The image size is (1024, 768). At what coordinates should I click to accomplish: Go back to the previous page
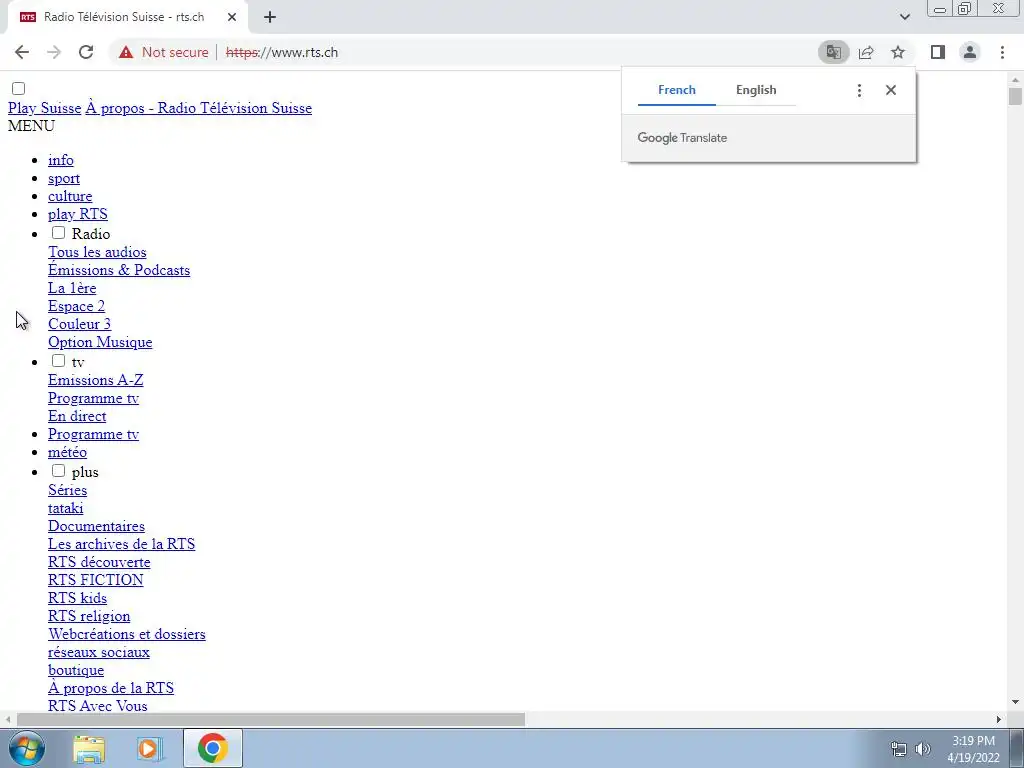click(x=22, y=52)
